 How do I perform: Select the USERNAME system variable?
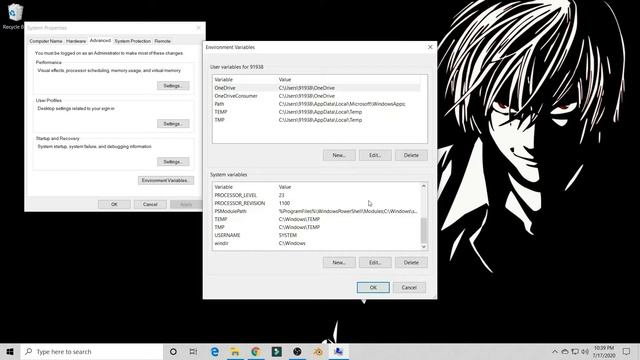(x=316, y=235)
